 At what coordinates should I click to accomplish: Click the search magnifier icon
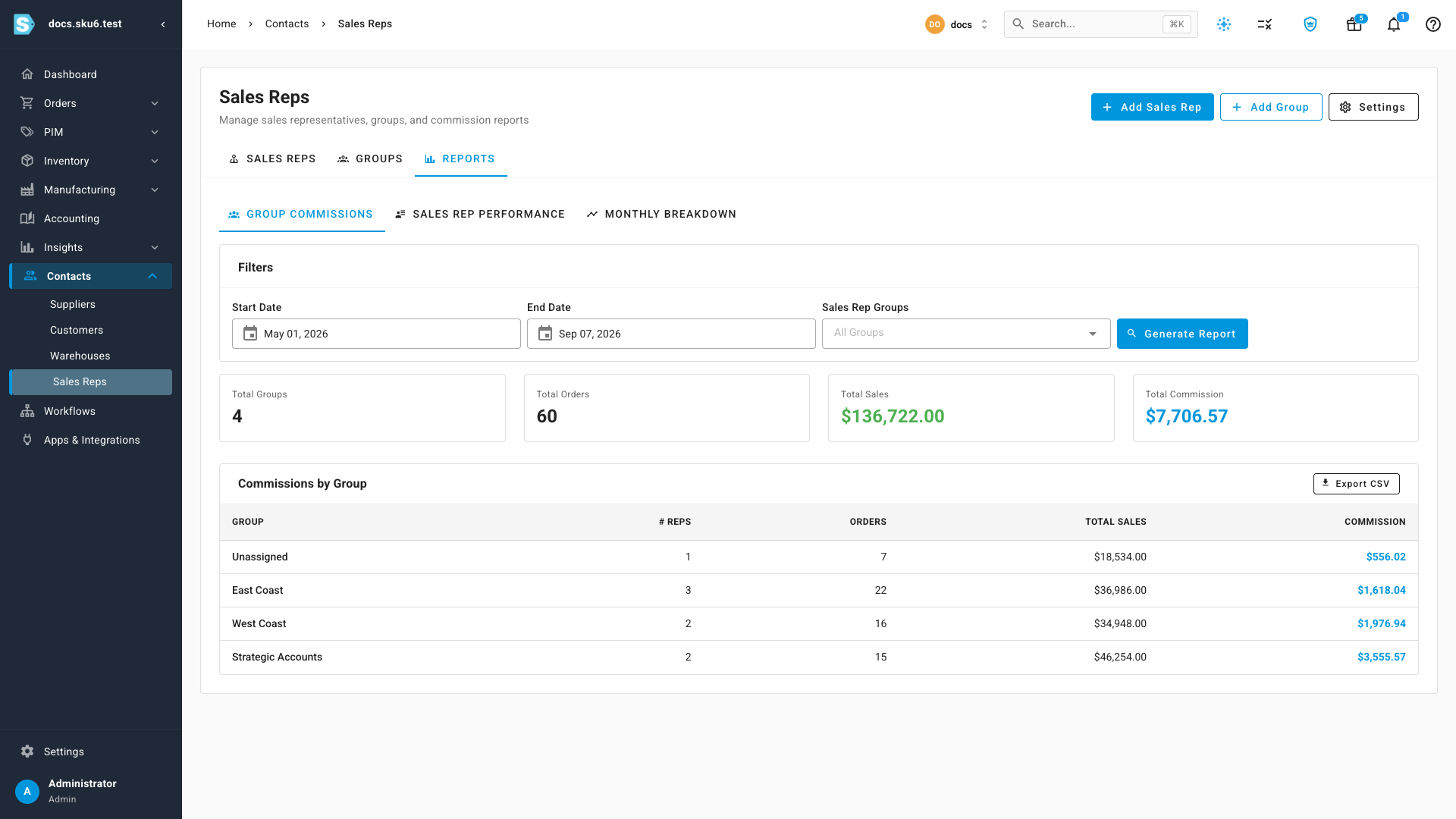pos(1018,24)
